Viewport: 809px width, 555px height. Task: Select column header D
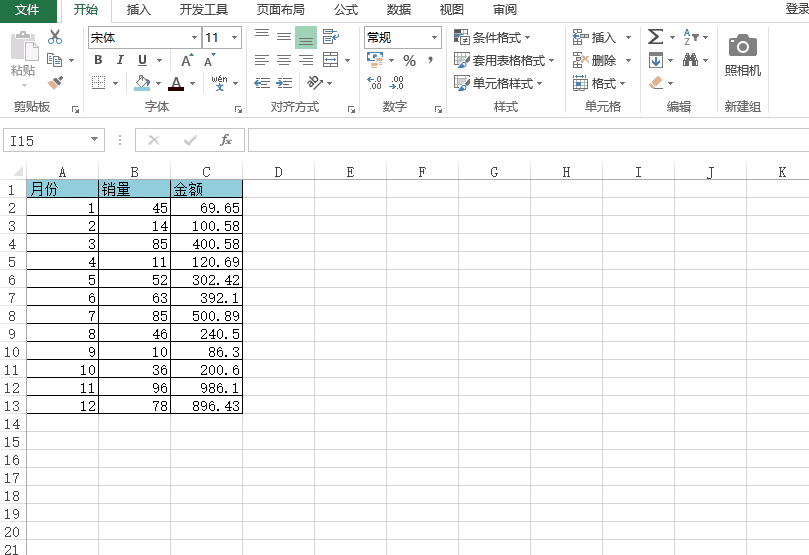click(x=278, y=172)
